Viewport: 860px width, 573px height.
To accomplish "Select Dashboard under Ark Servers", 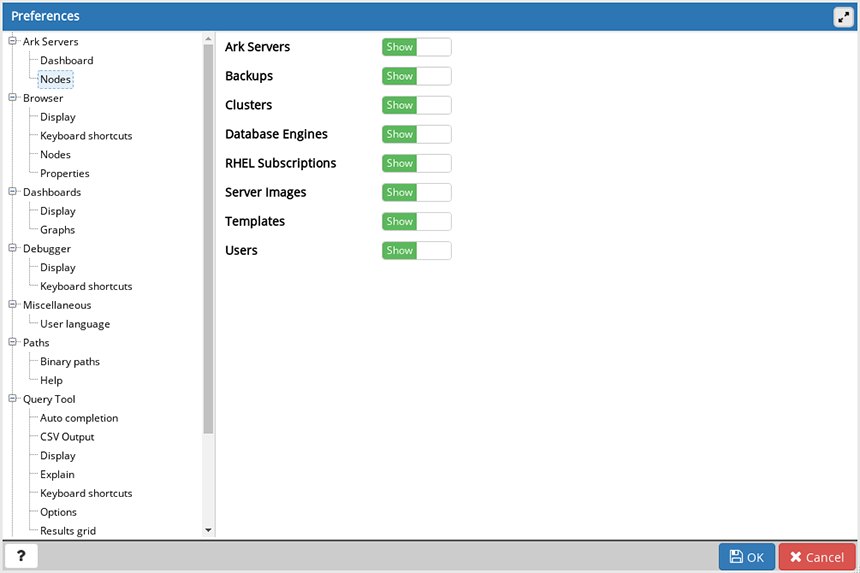I will coord(66,60).
